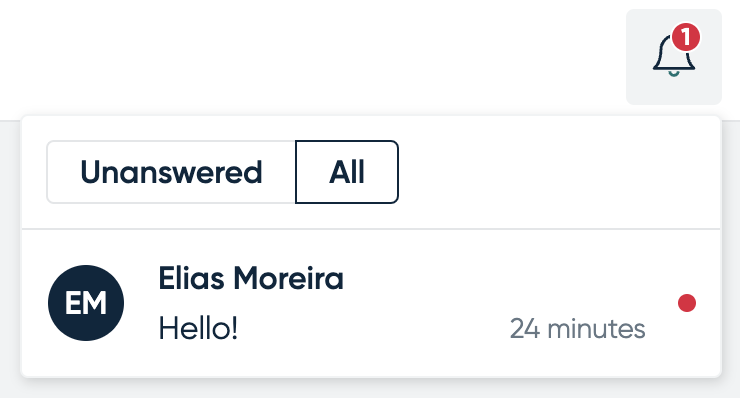740x398 pixels.
Task: Click the red badge showing 1
Action: click(686, 37)
